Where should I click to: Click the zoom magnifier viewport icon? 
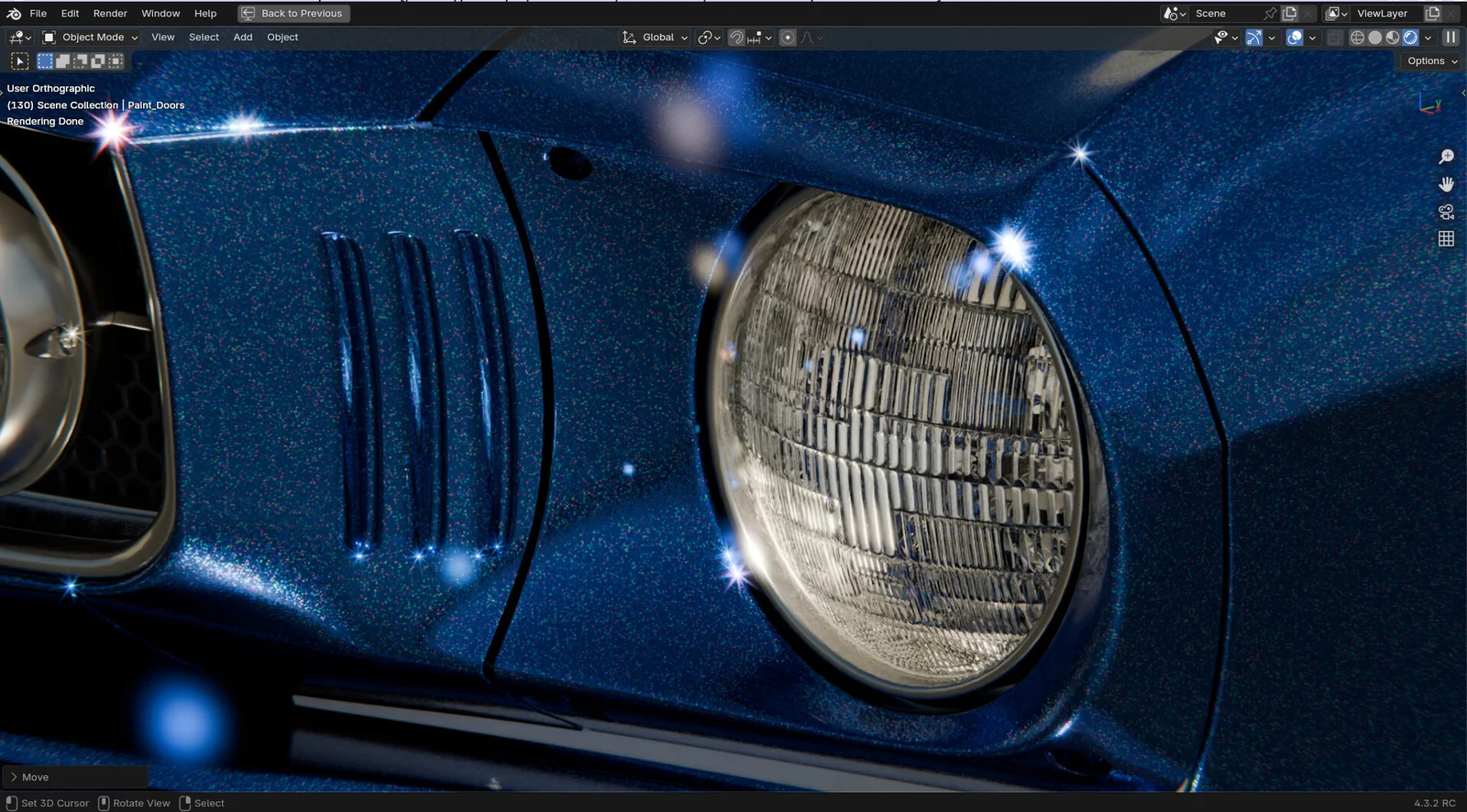1446,157
